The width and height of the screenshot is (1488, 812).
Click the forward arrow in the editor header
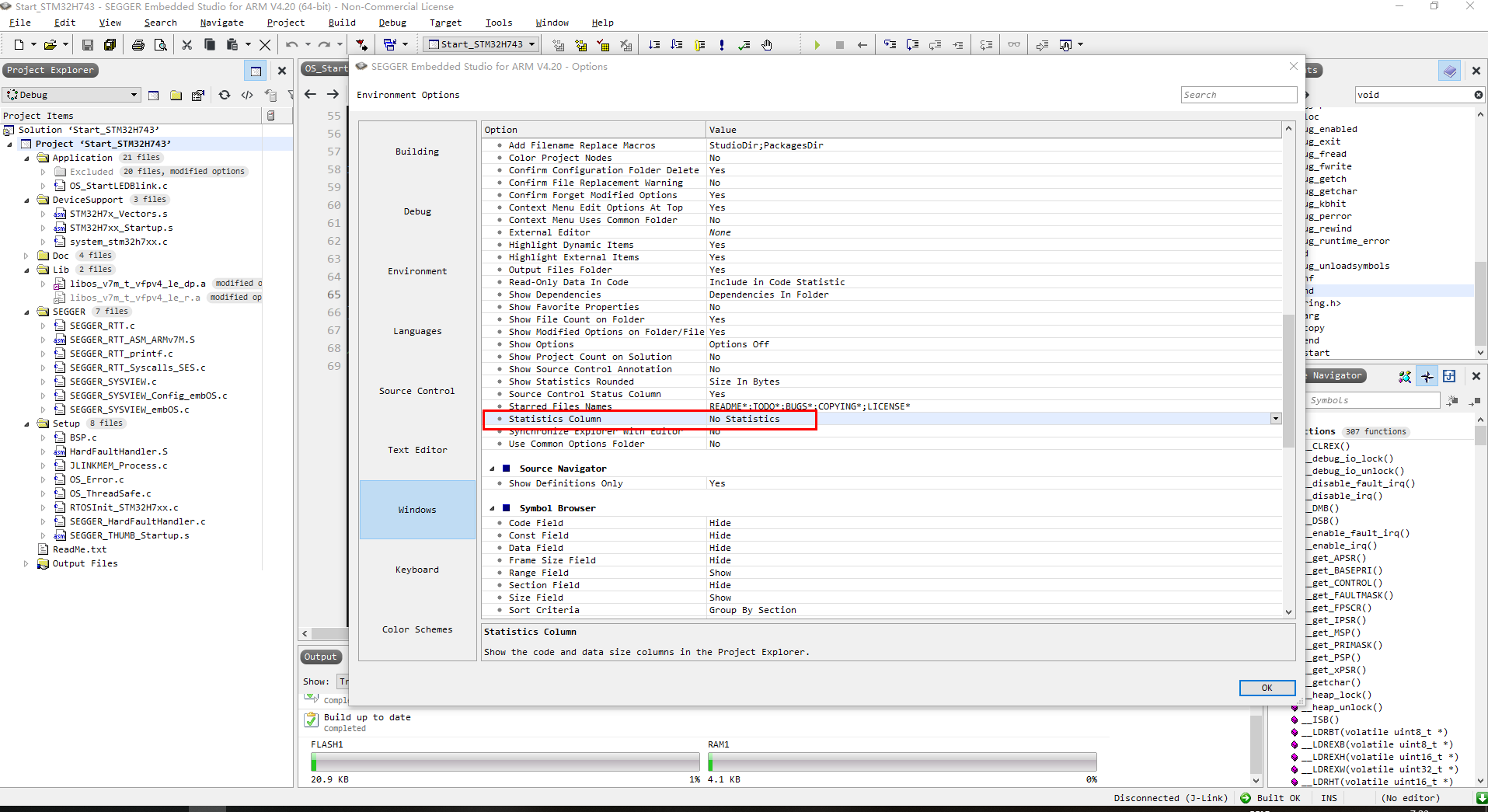point(333,94)
